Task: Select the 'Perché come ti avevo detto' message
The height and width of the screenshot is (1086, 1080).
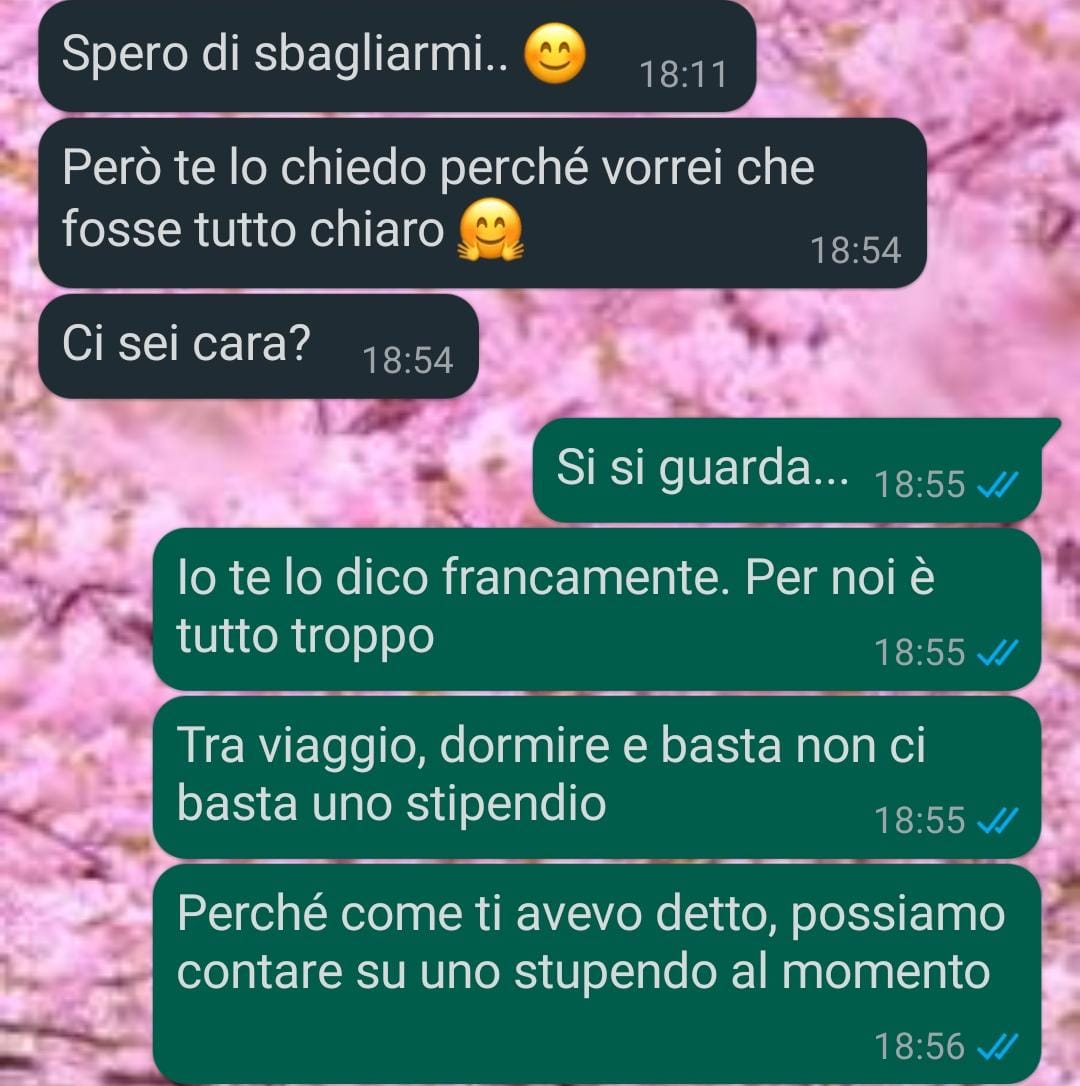Action: (x=597, y=974)
